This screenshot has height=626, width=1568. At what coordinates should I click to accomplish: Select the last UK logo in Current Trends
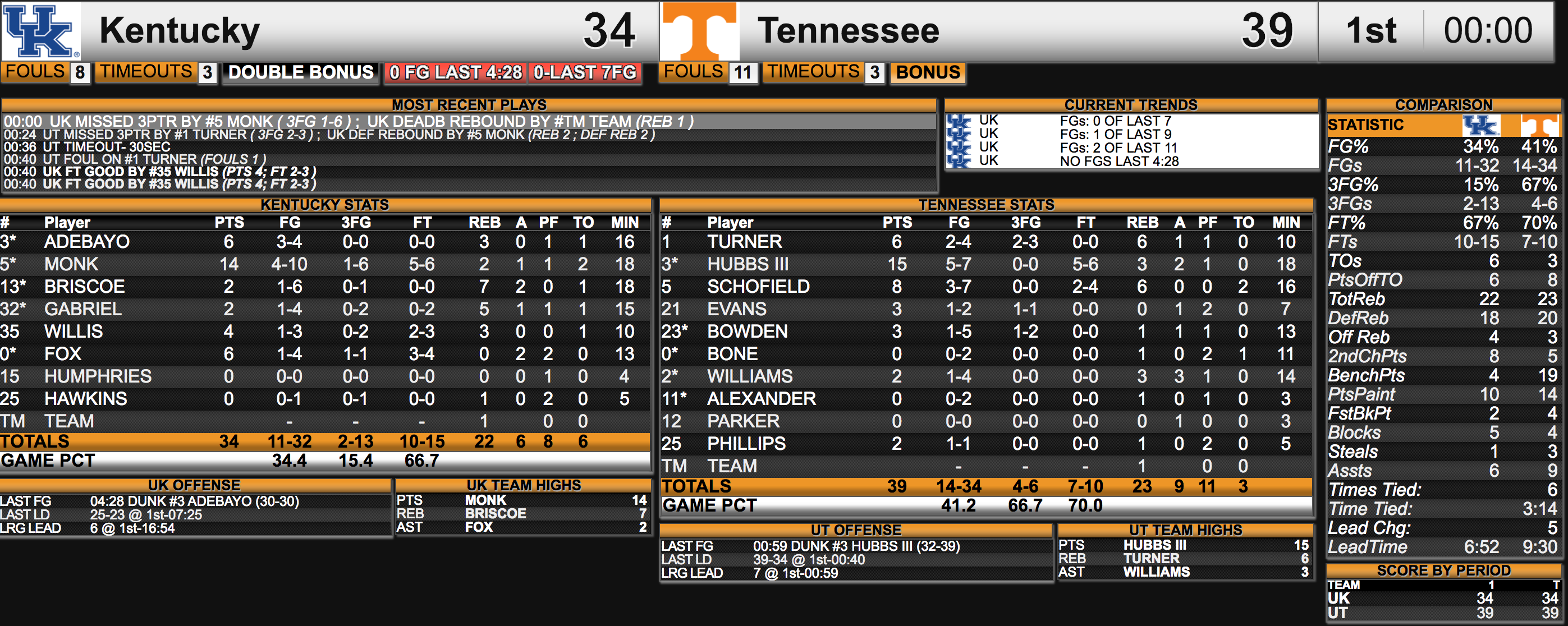(959, 161)
